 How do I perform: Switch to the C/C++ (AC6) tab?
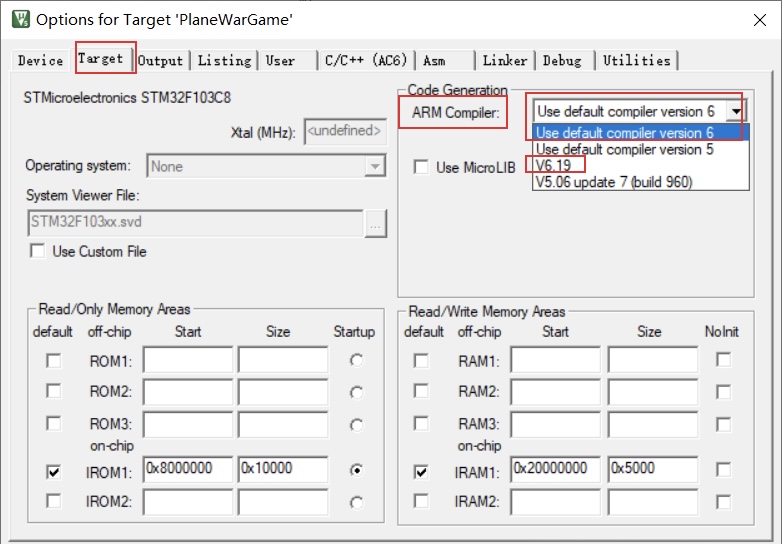click(366, 61)
